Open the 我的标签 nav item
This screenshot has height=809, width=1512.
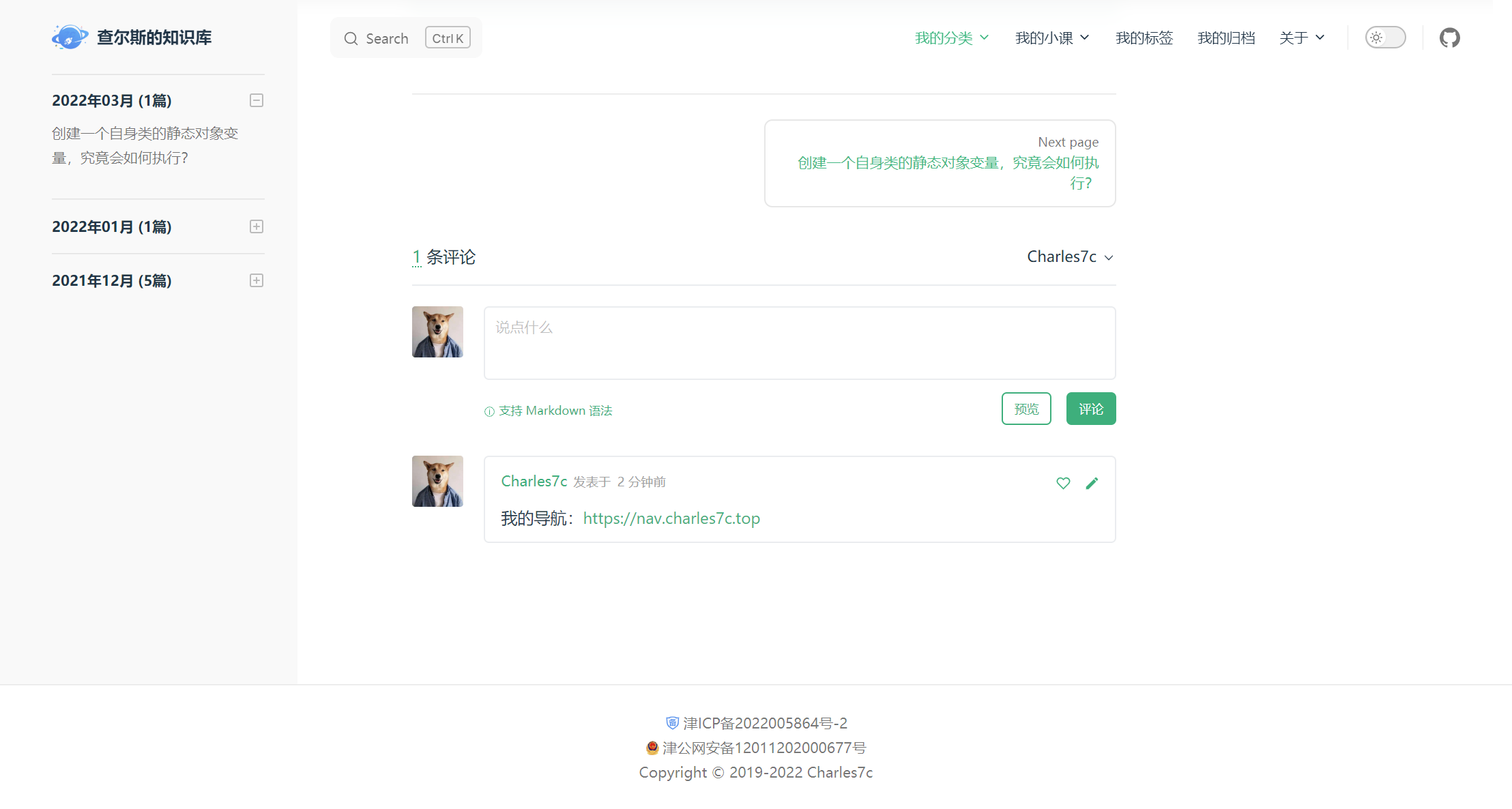[1144, 38]
